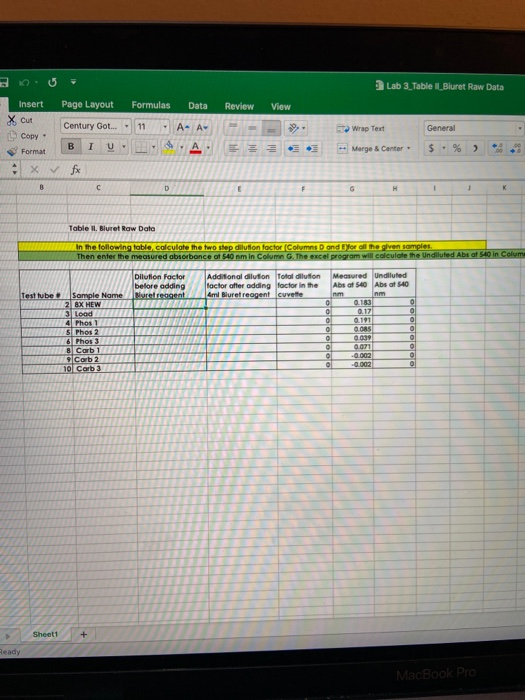525x700 pixels.
Task: Click the Decrease Indent icon
Action: click(294, 149)
